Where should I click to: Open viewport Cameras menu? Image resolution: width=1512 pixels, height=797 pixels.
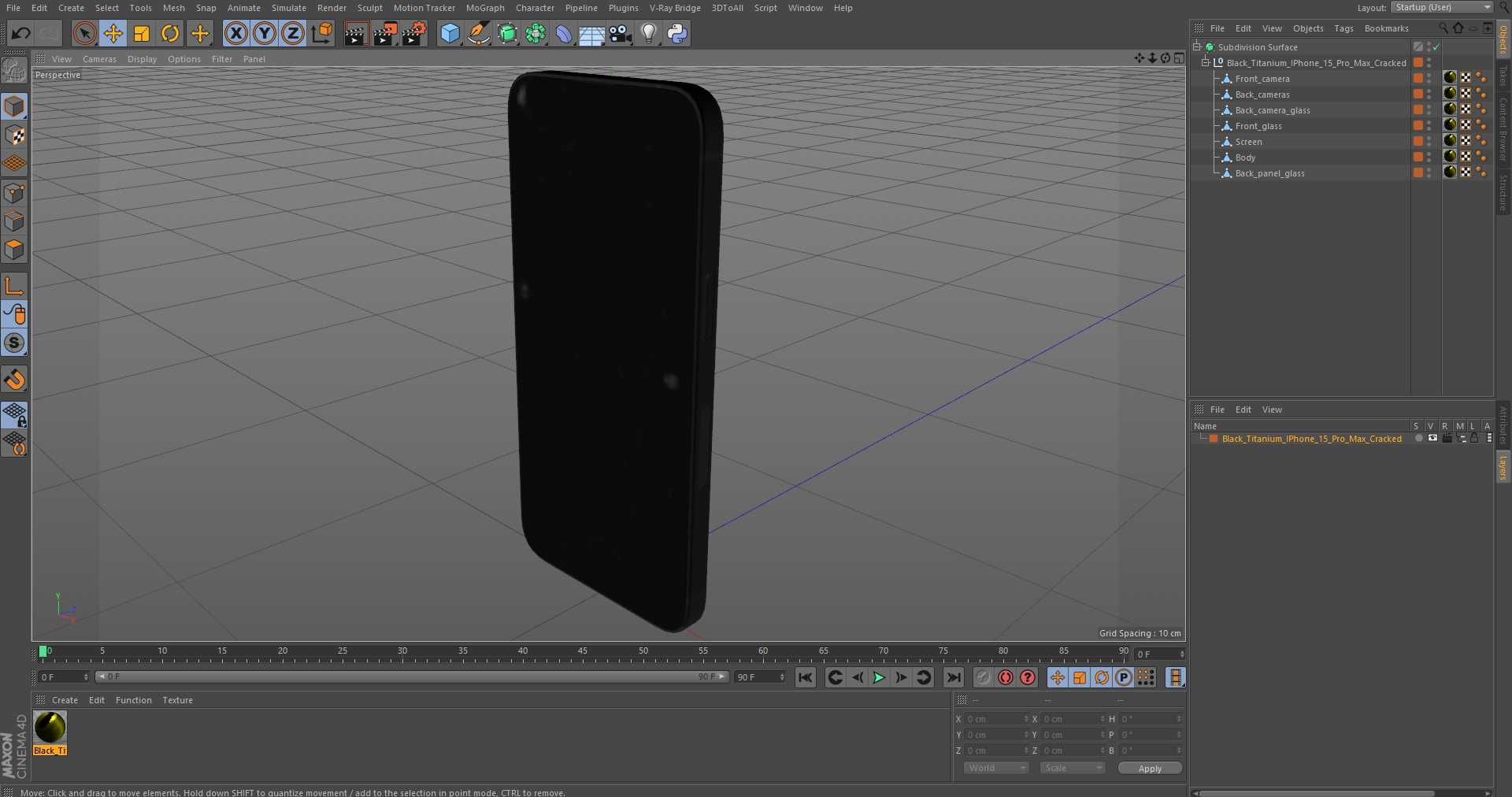click(99, 59)
